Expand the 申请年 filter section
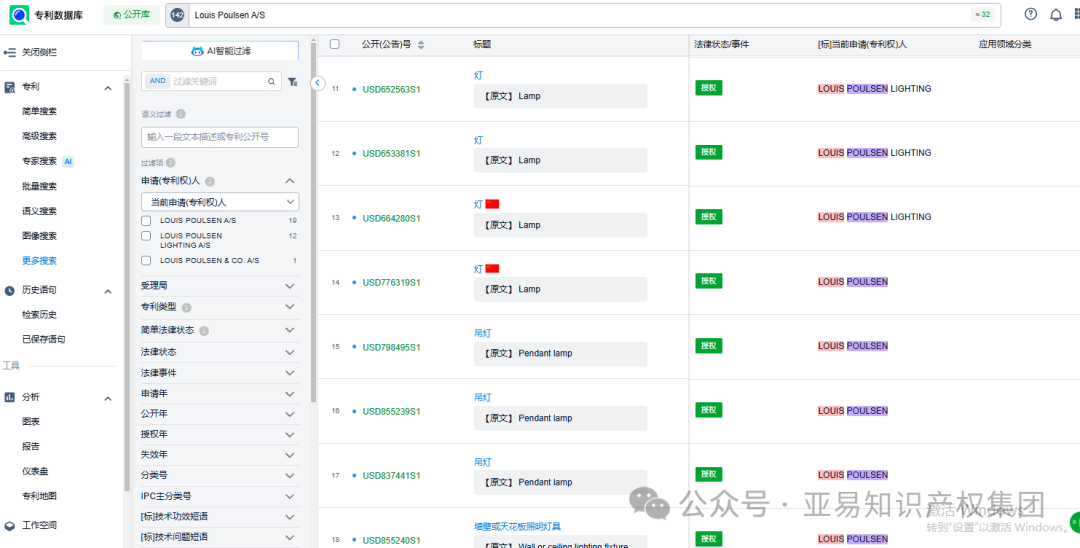 click(219, 394)
